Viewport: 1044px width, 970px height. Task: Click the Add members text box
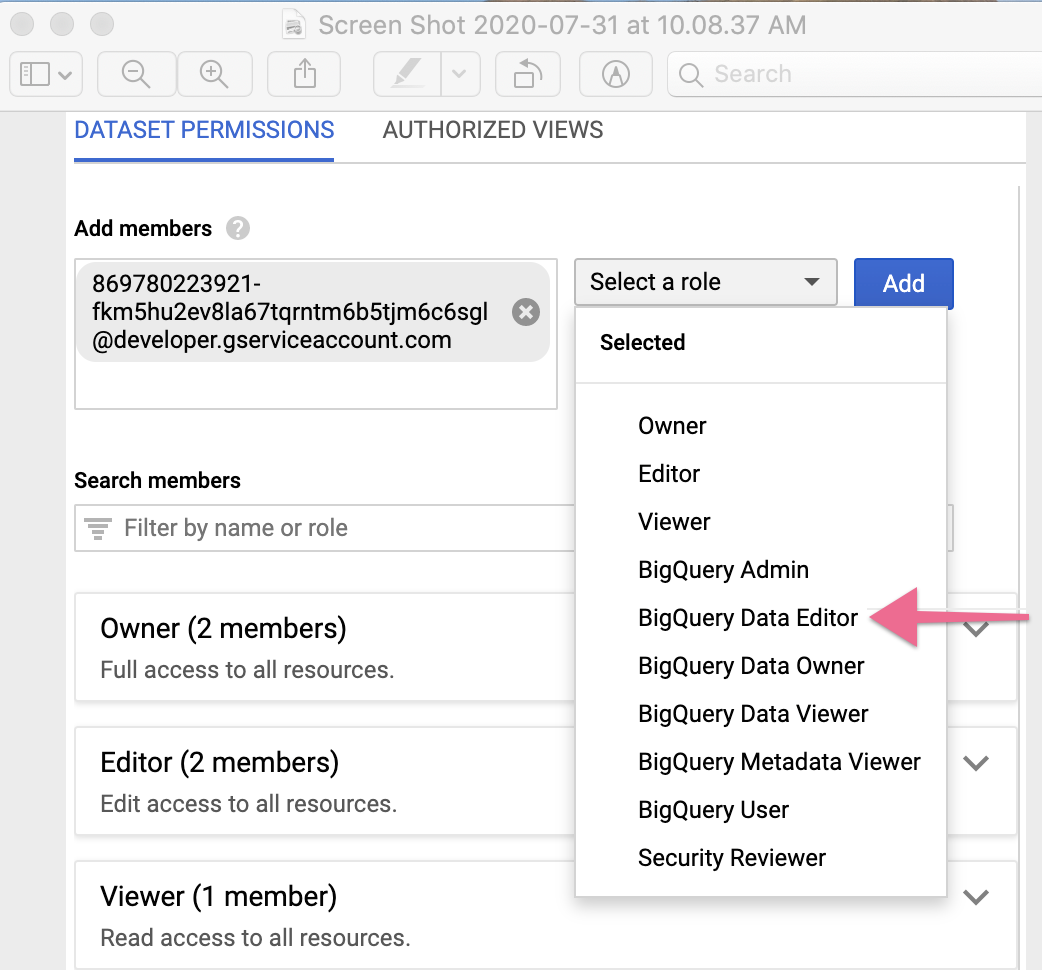[316, 334]
